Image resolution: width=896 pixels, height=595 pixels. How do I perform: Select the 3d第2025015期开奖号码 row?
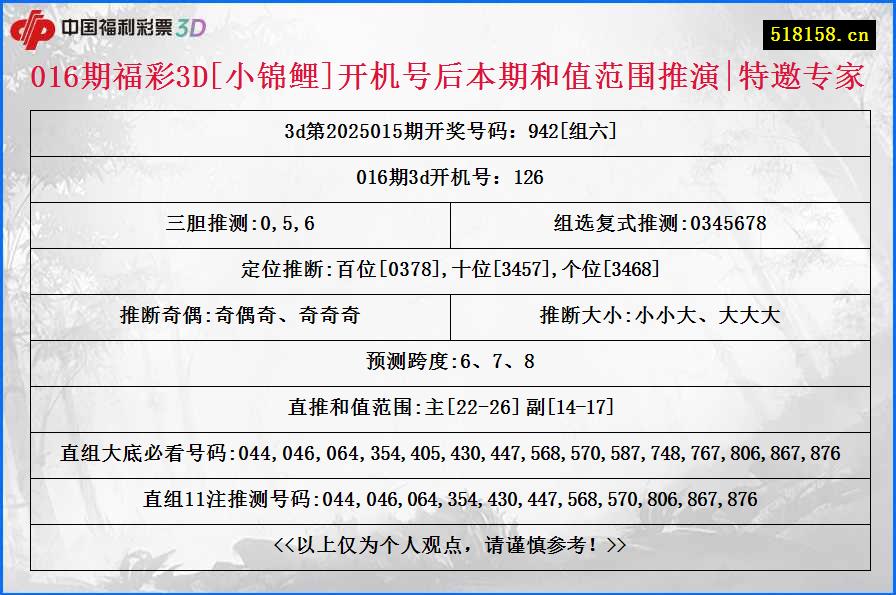[448, 129]
